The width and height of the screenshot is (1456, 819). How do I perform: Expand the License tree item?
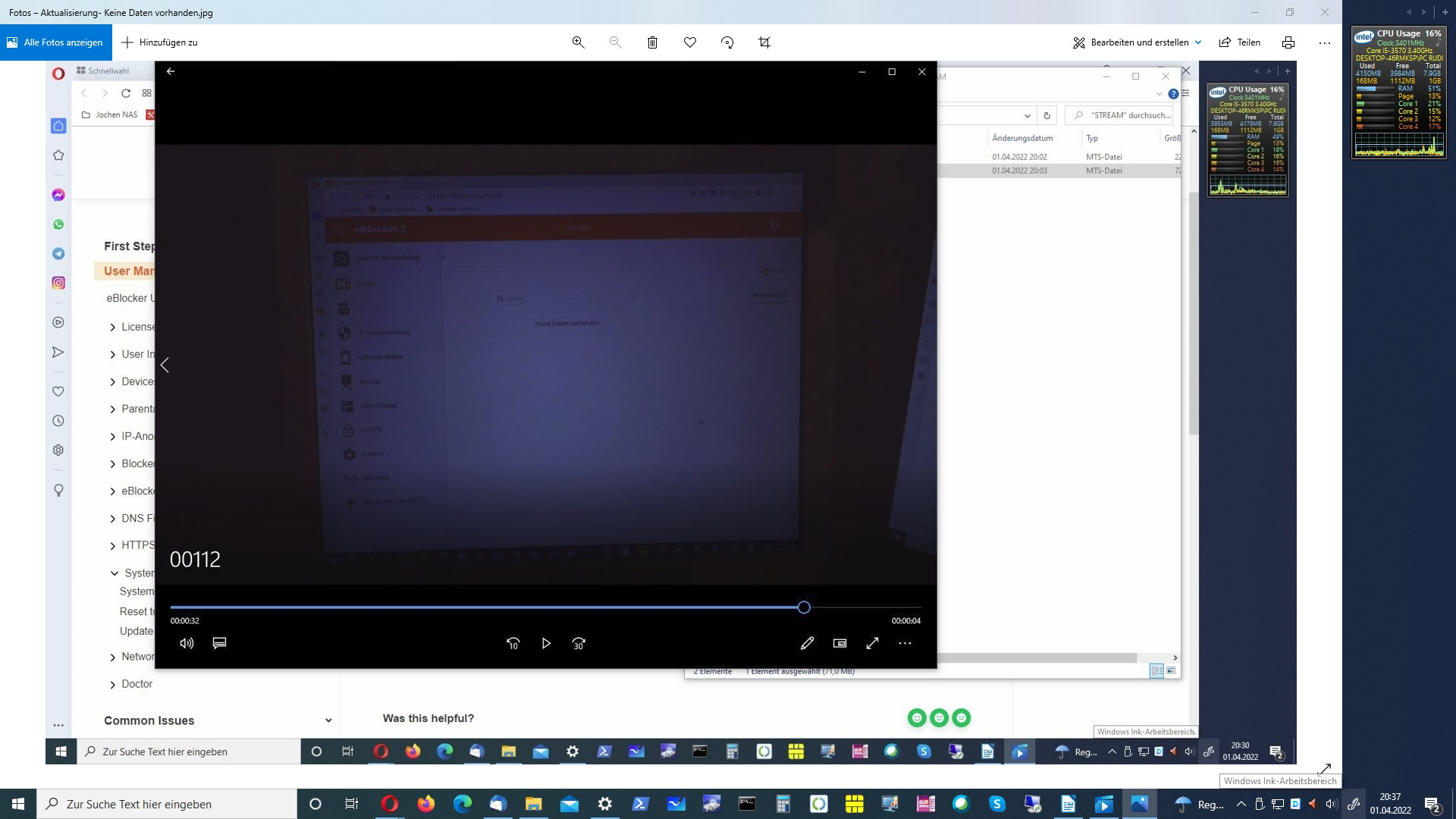112,327
